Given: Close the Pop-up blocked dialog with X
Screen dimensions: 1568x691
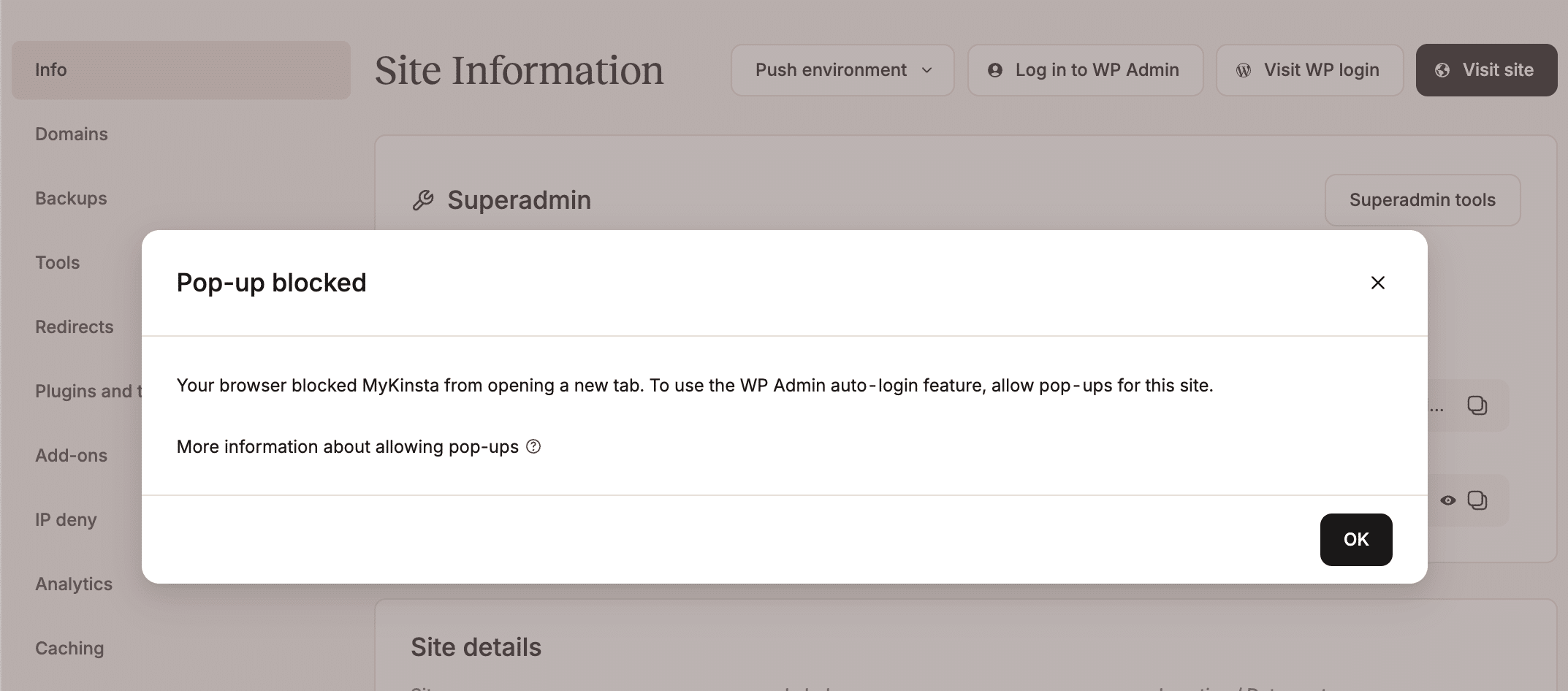Looking at the screenshot, I should point(1377,283).
